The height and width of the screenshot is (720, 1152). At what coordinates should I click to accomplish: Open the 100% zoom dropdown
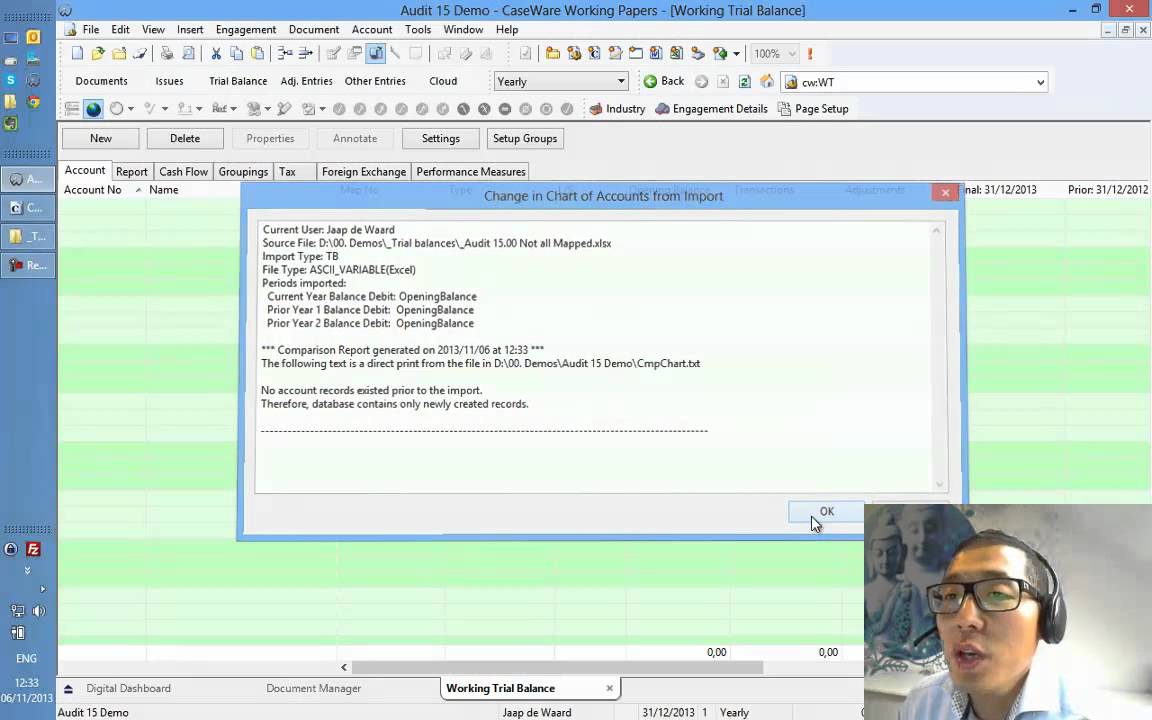click(792, 54)
